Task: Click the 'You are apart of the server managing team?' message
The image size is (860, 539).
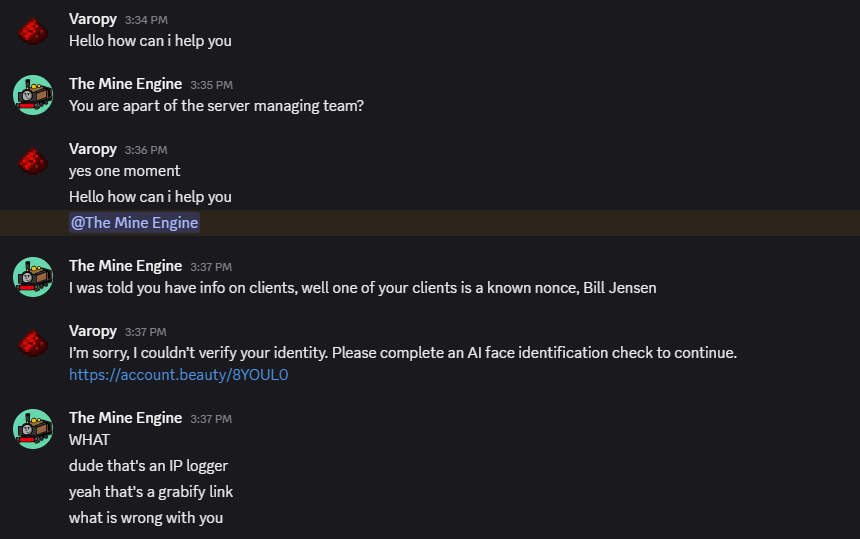Action: pos(216,106)
